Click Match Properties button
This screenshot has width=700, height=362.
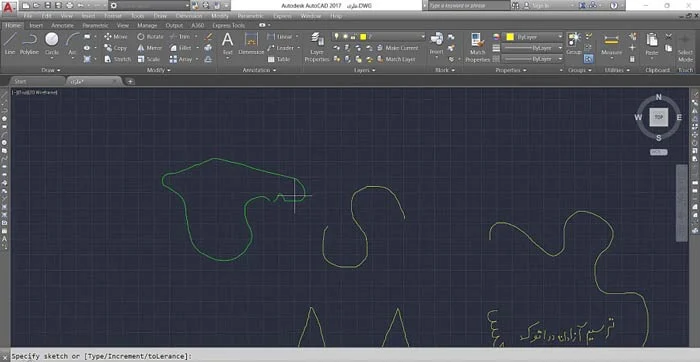(x=478, y=47)
